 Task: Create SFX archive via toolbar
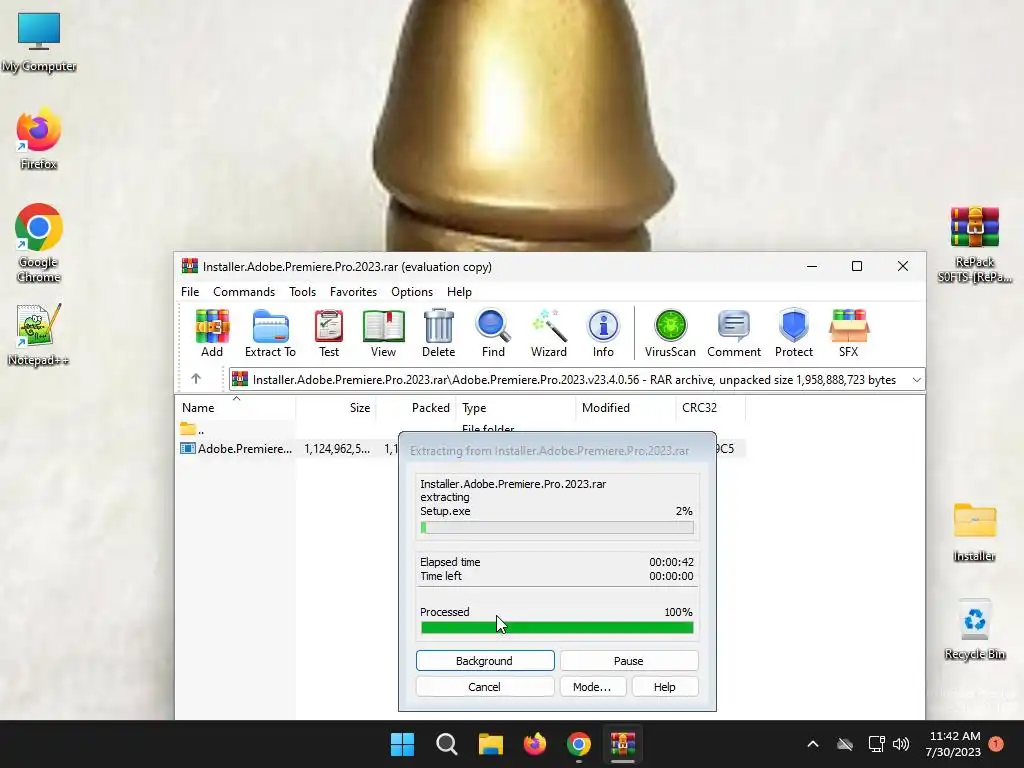pos(848,333)
